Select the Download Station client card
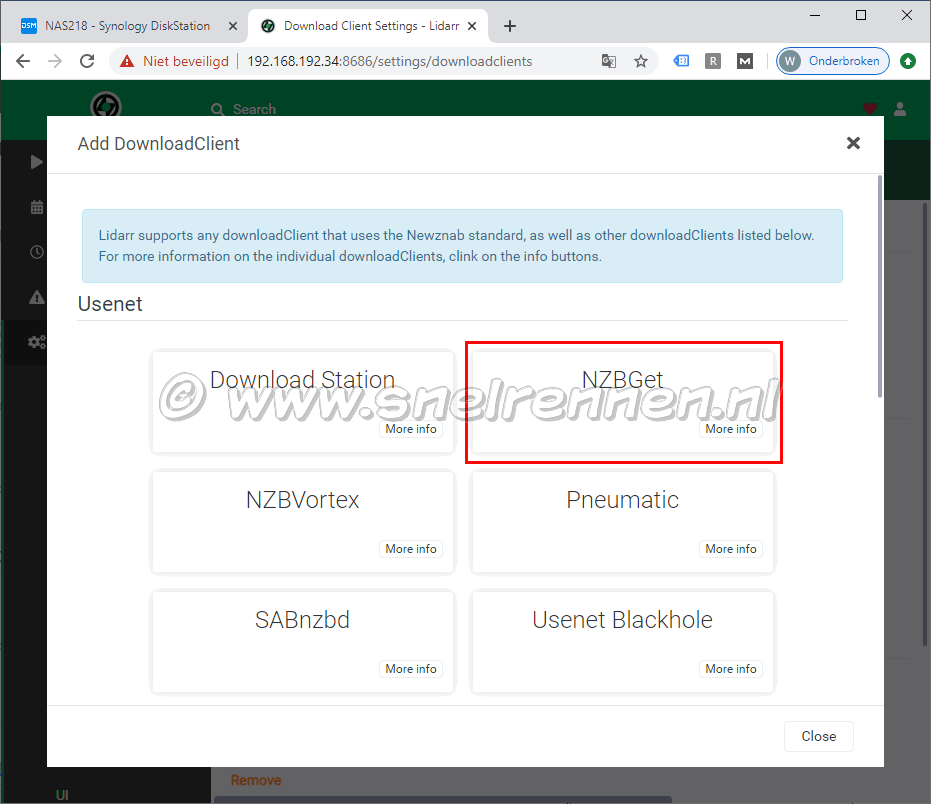931x804 pixels. tap(303, 402)
